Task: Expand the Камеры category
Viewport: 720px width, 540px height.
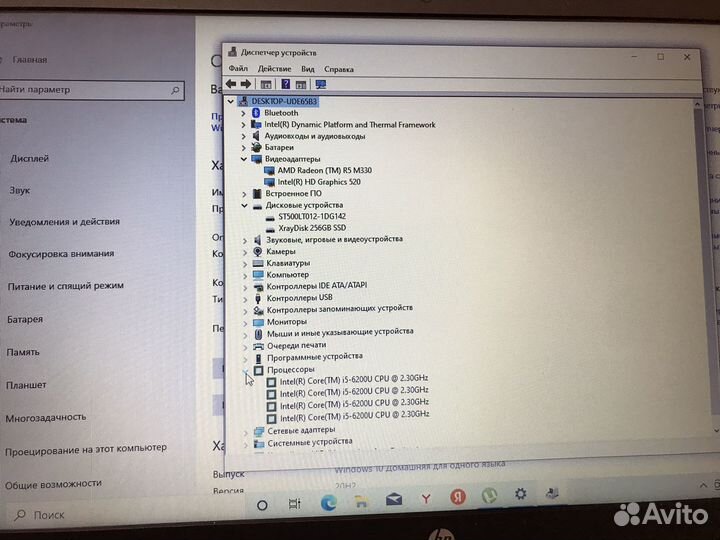Action: tap(245, 252)
